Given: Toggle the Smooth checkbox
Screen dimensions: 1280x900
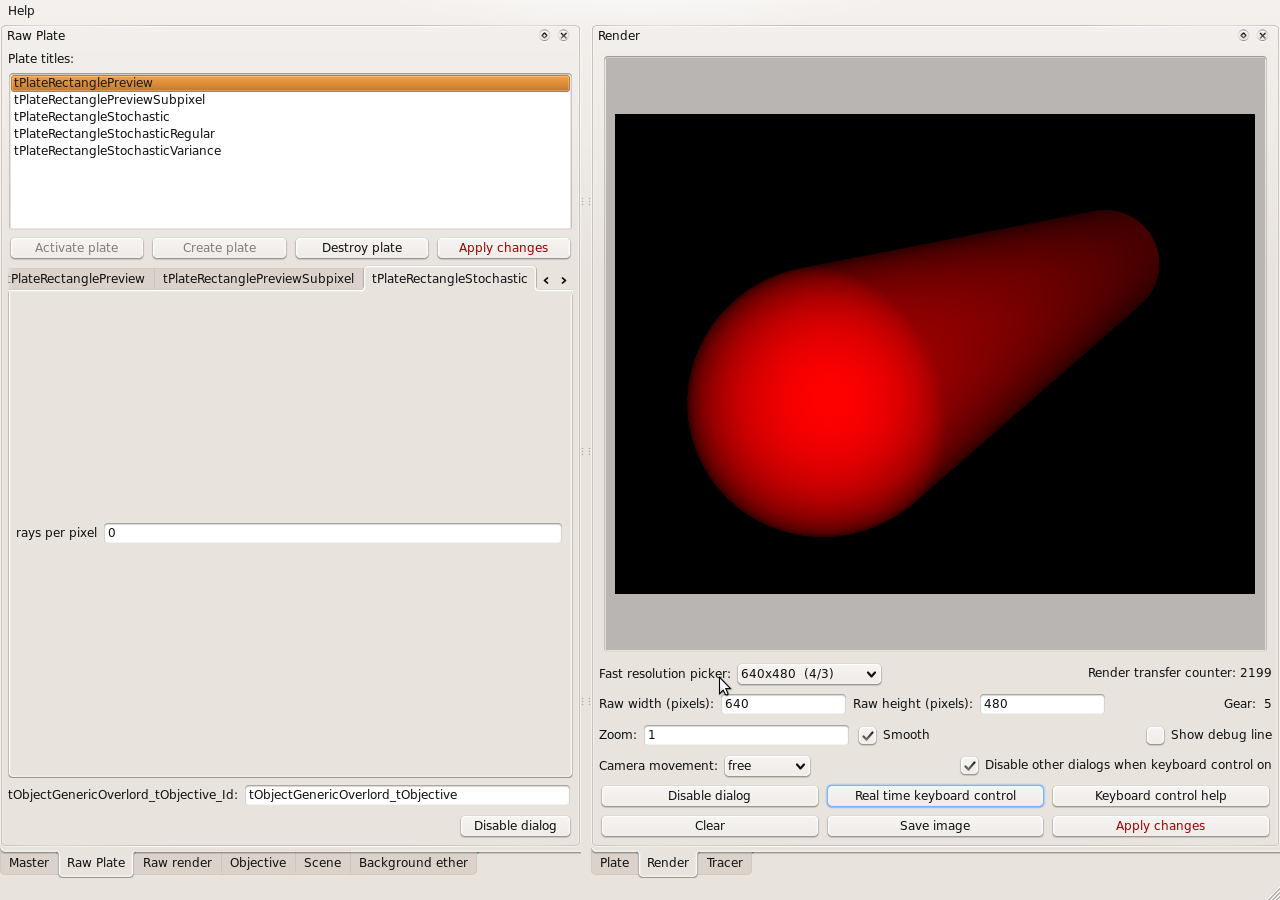Looking at the screenshot, I should (868, 736).
